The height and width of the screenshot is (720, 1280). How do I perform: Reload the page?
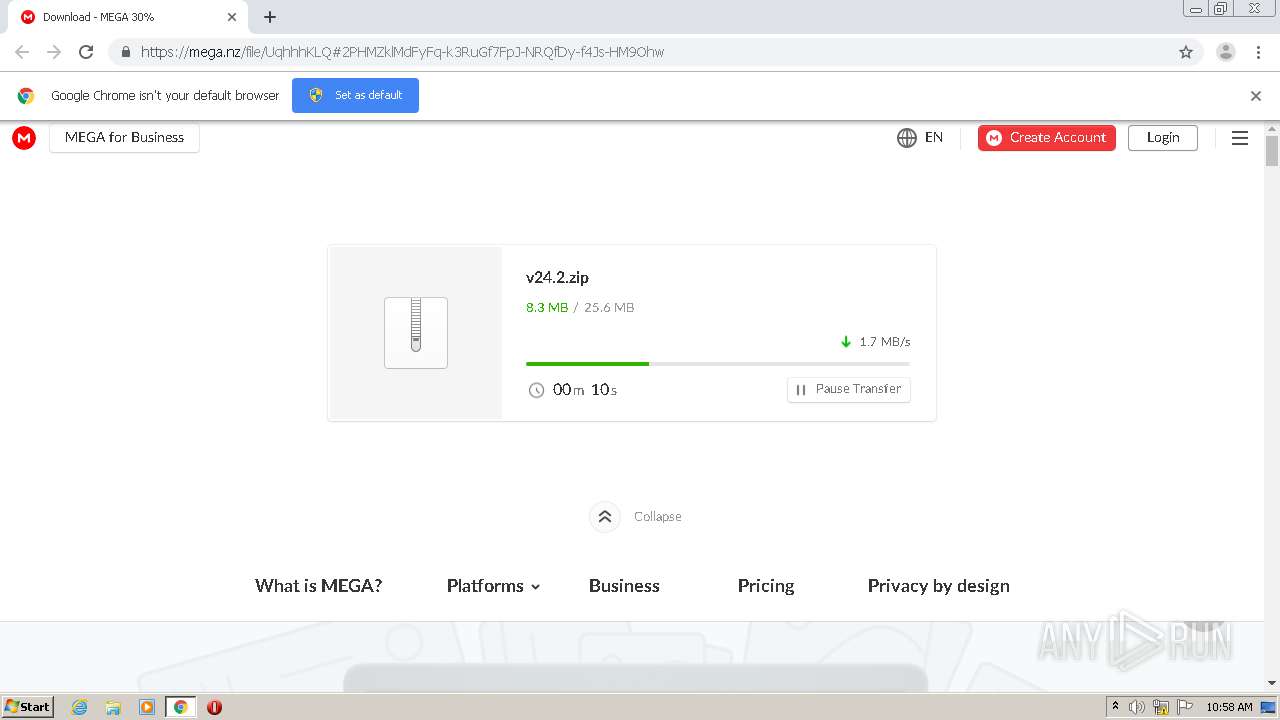(86, 52)
